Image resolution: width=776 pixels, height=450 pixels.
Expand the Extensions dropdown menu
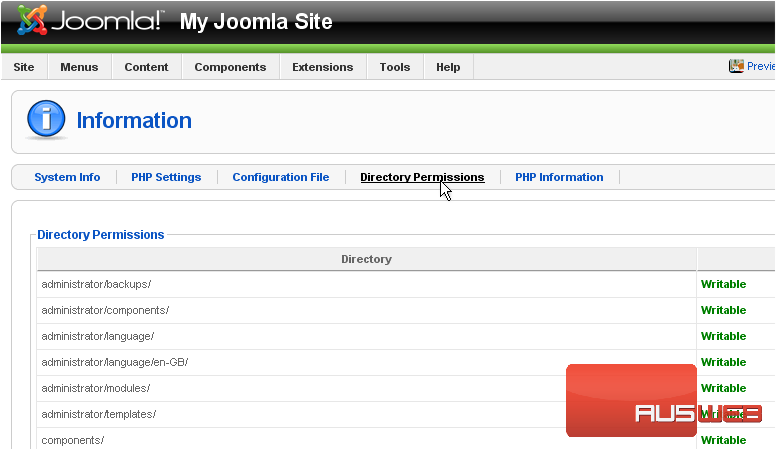322,67
